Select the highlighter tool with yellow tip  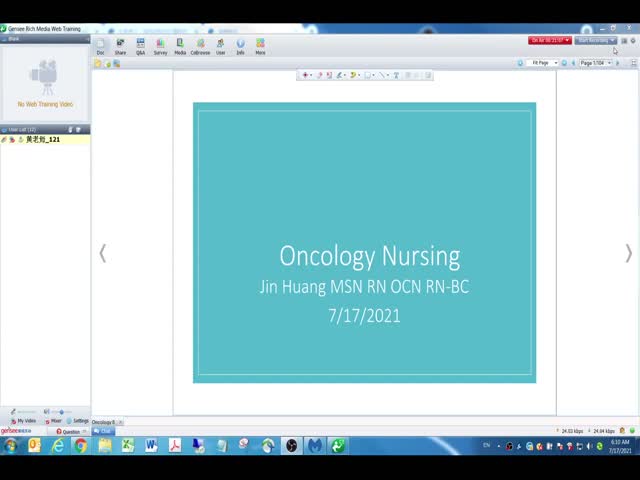click(353, 75)
